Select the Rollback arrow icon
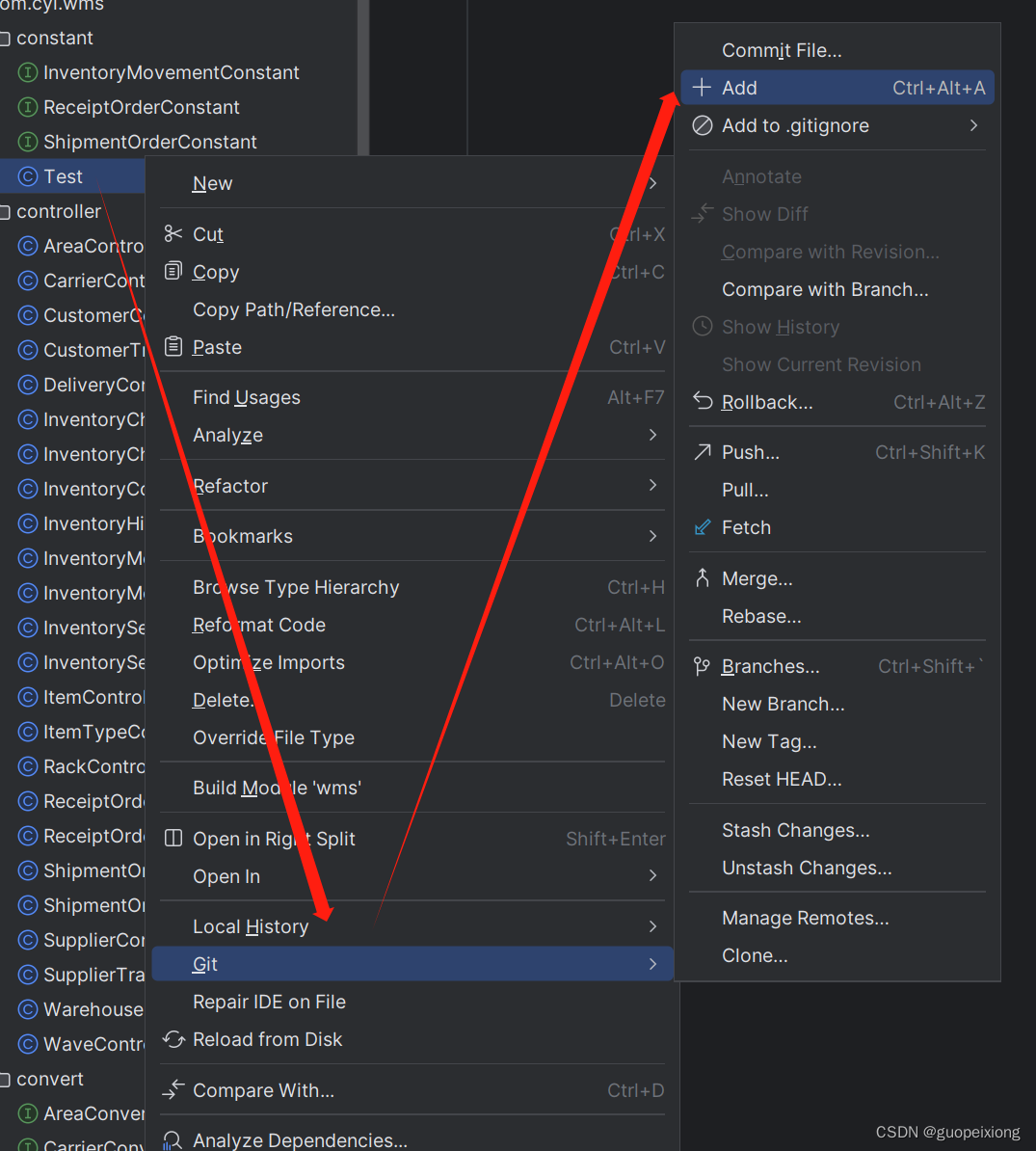Screen dimensions: 1036x1151 pyautogui.click(x=703, y=402)
